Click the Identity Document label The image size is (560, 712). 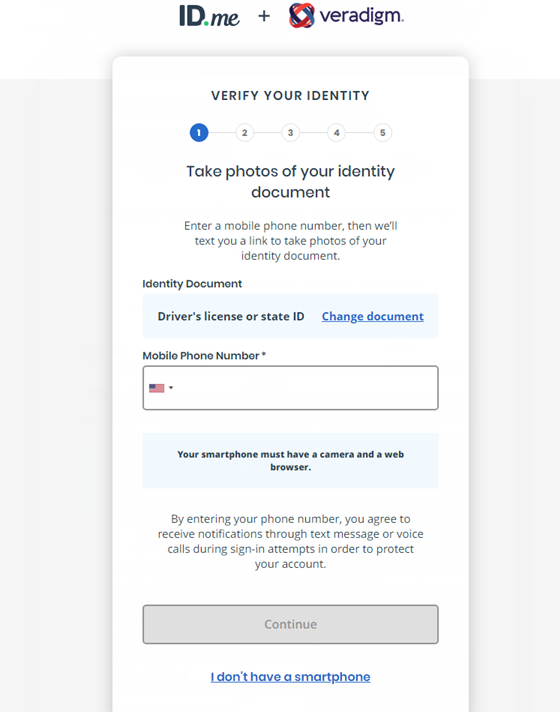click(x=192, y=284)
